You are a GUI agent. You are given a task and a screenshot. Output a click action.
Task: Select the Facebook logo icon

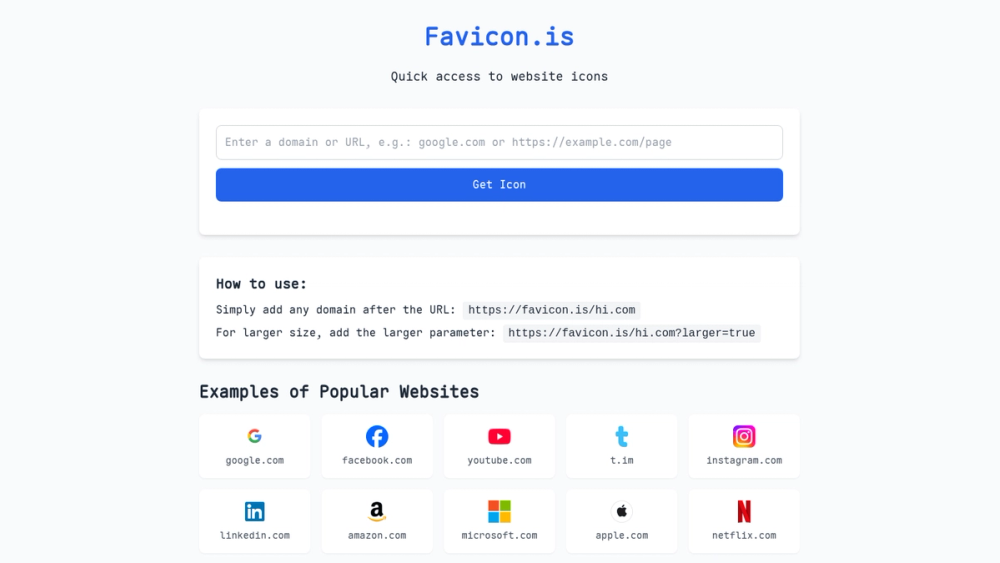click(x=377, y=436)
